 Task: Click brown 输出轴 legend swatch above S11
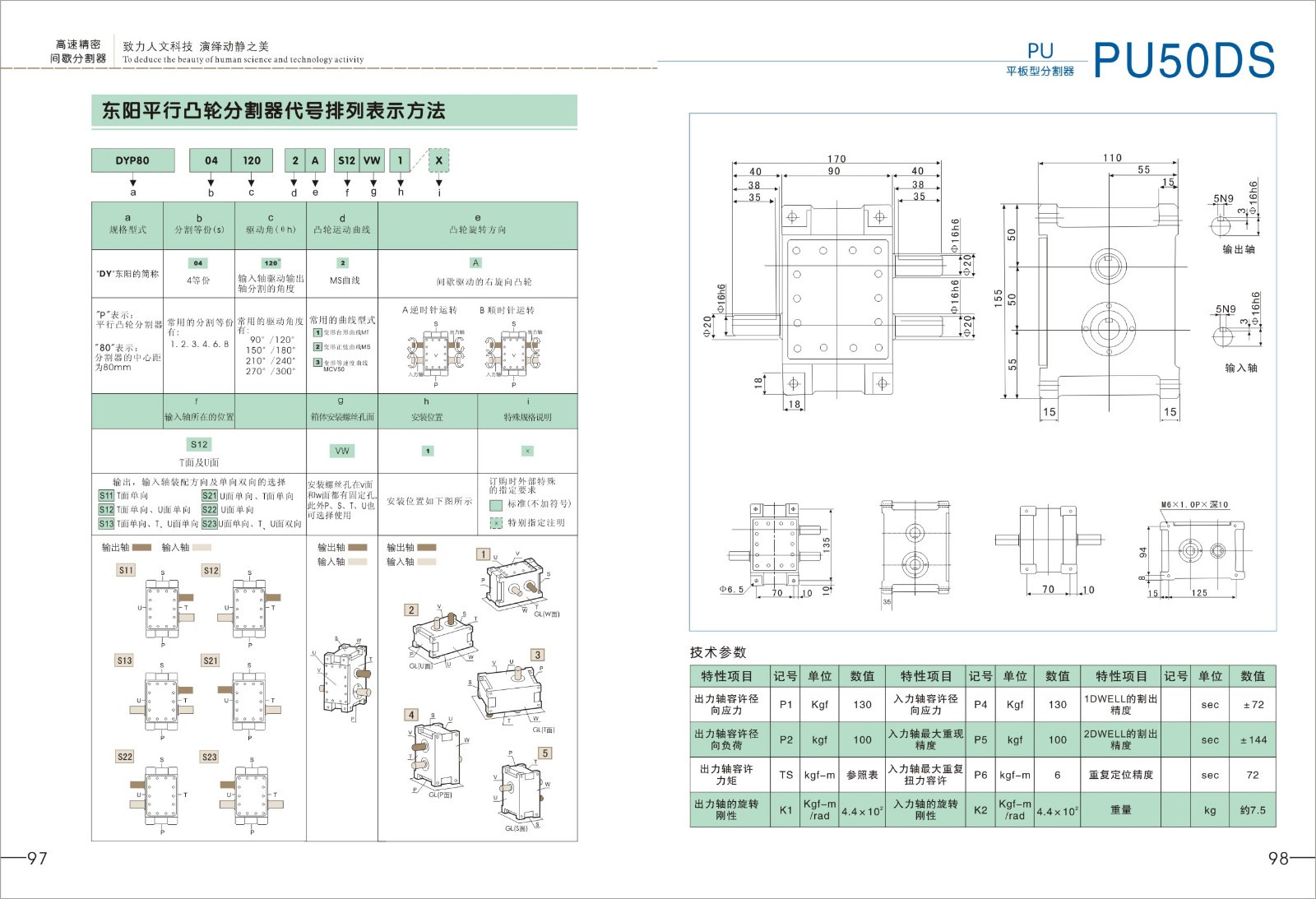click(141, 547)
